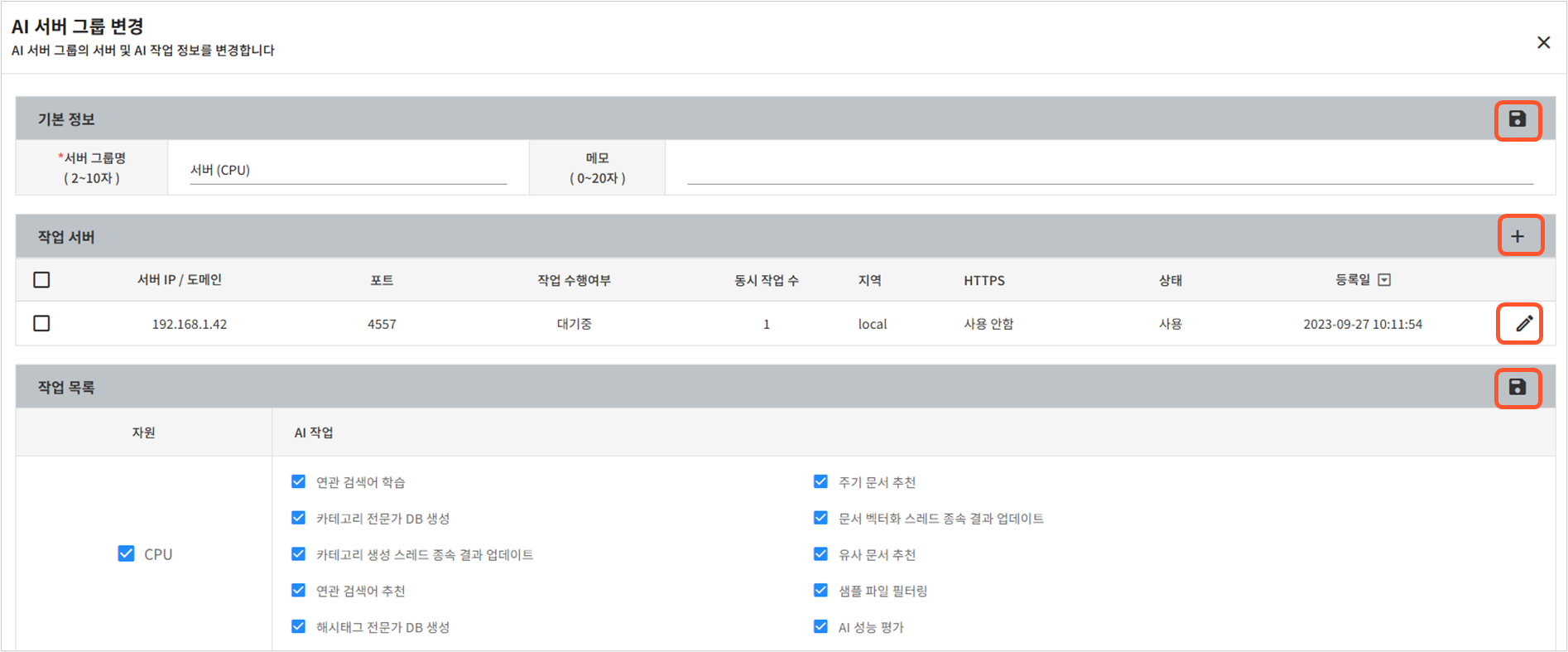Click the 서버 IP / 도메인 column header

coord(180,280)
